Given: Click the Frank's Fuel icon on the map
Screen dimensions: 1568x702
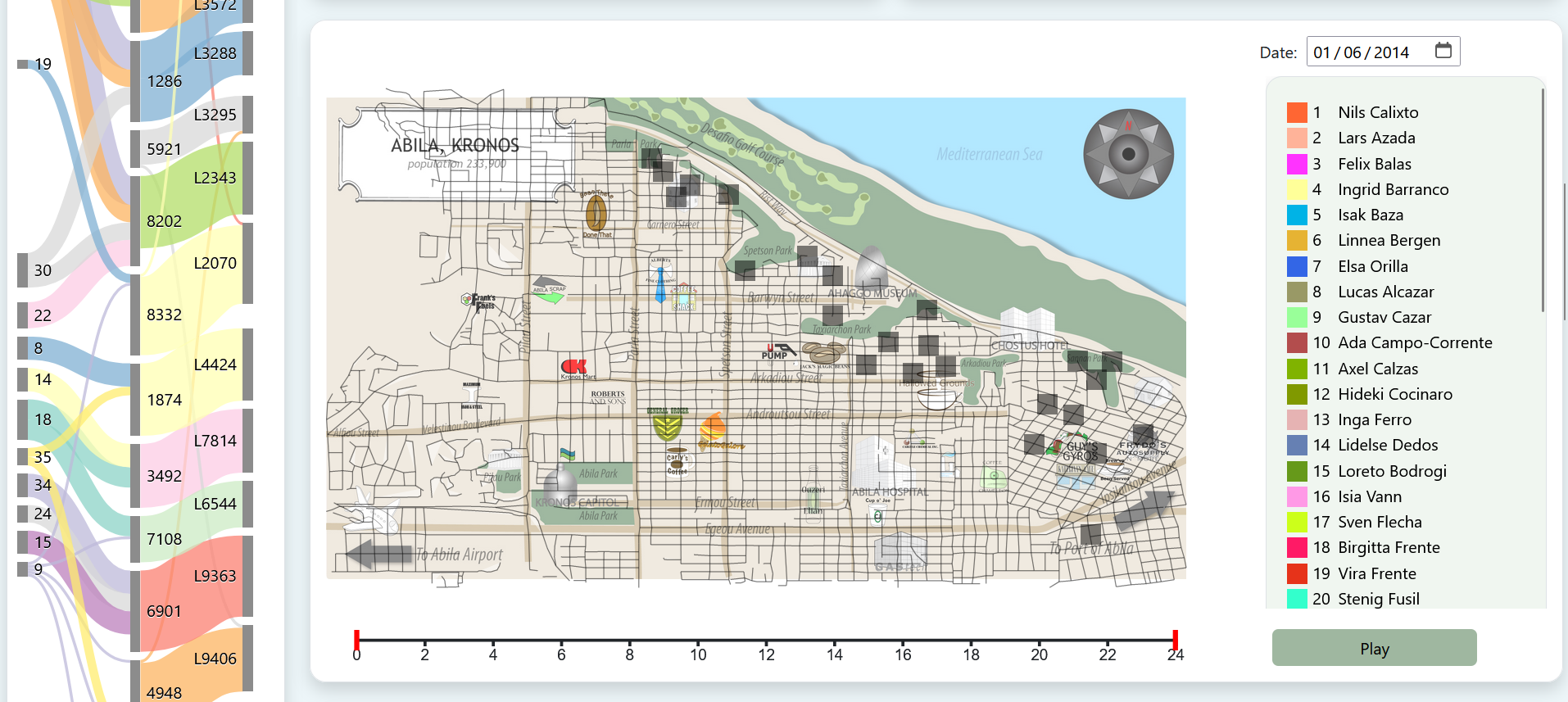Looking at the screenshot, I should 478,301.
